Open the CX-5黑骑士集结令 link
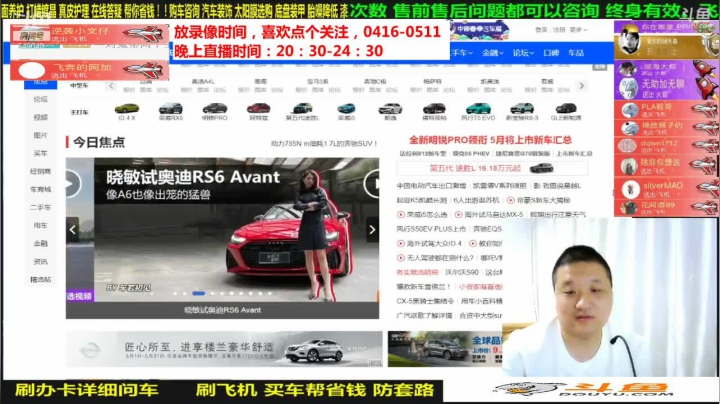The width and height of the screenshot is (720, 404). pyautogui.click(x=425, y=301)
